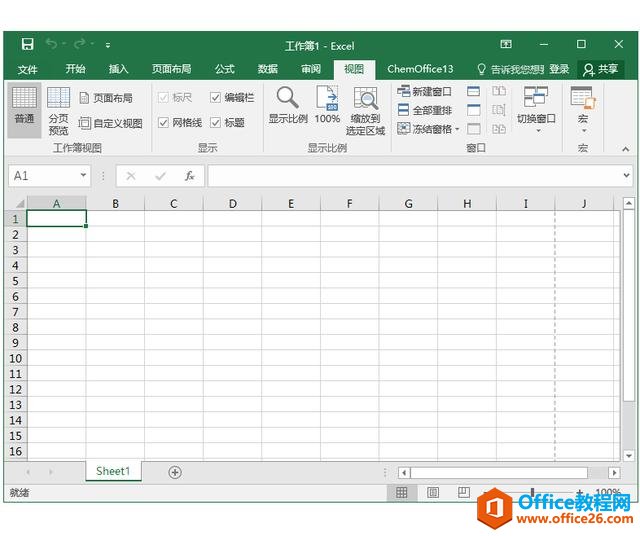The width and height of the screenshot is (640, 536).
Task: Click the 隐藏 hide window icon
Action: (x=473, y=110)
